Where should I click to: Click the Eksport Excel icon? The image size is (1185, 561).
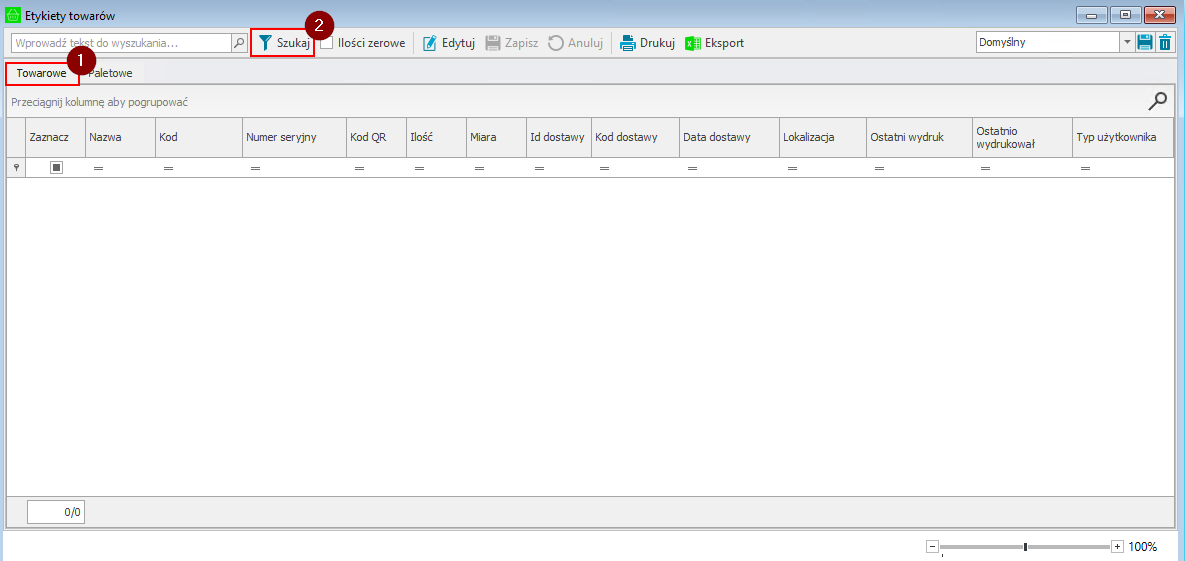(693, 43)
